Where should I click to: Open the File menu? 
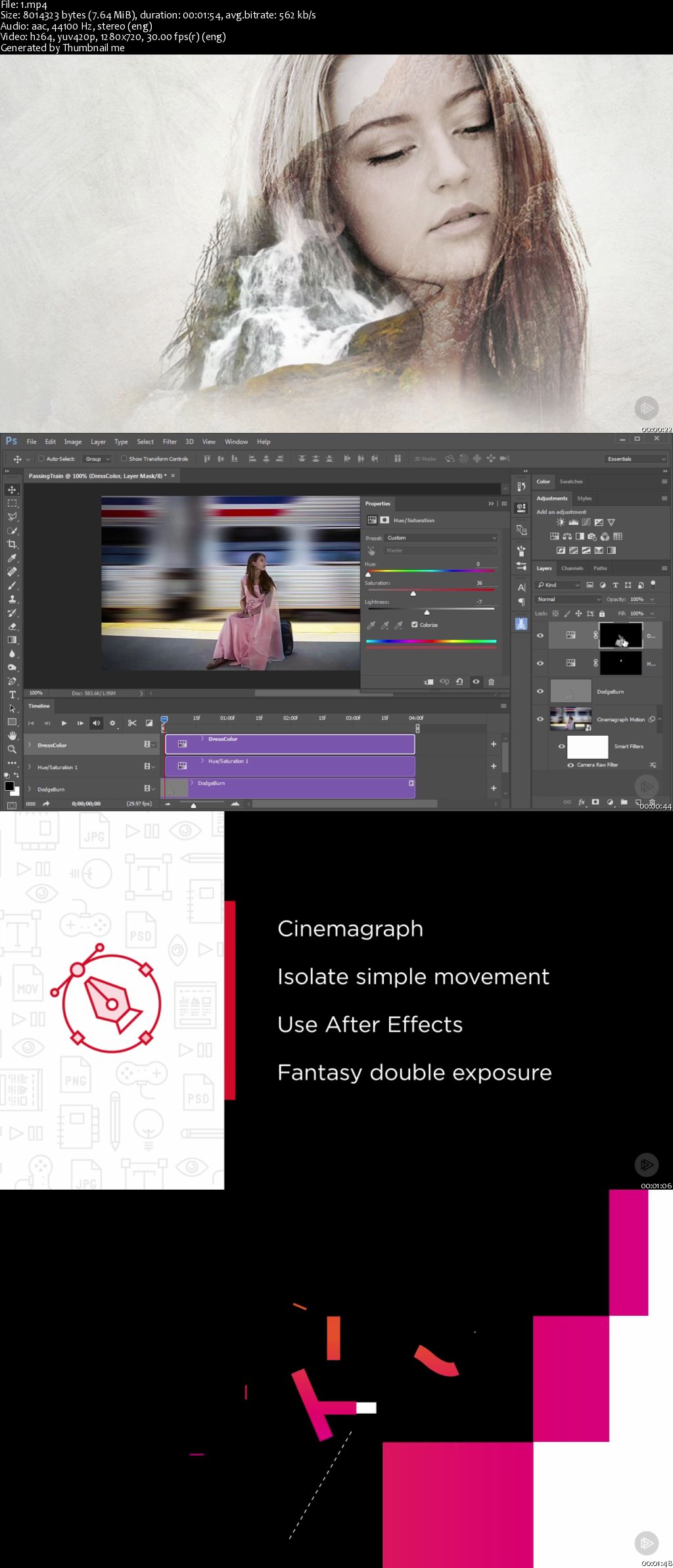coord(32,441)
